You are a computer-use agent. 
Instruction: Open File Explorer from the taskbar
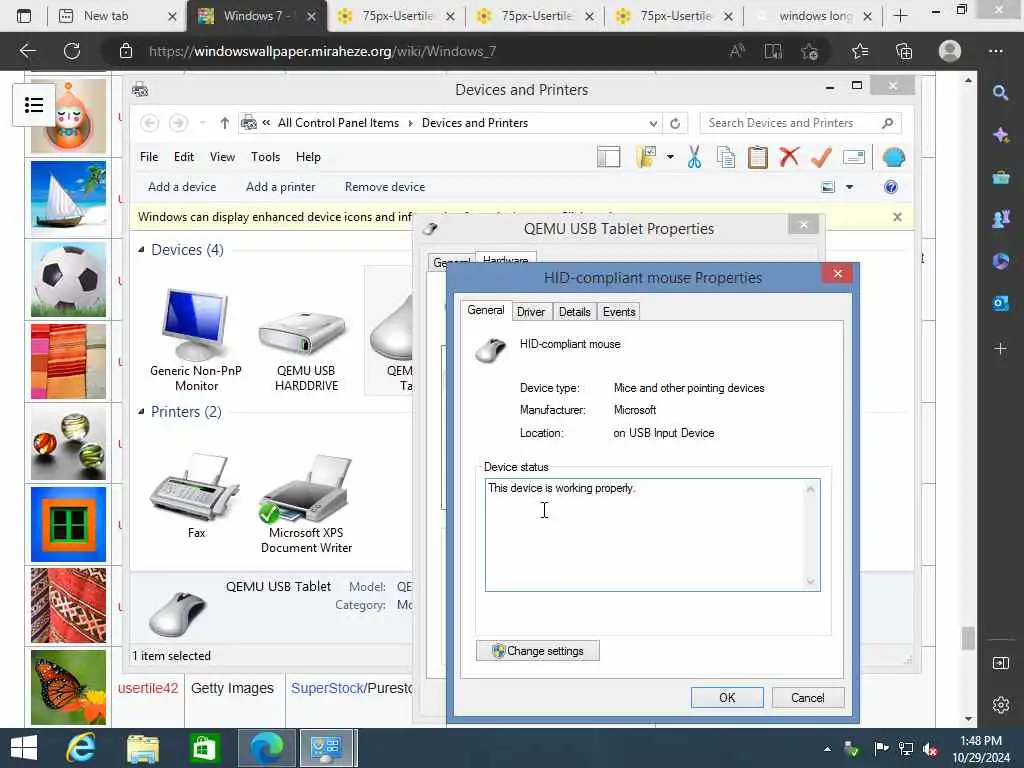tap(142, 748)
